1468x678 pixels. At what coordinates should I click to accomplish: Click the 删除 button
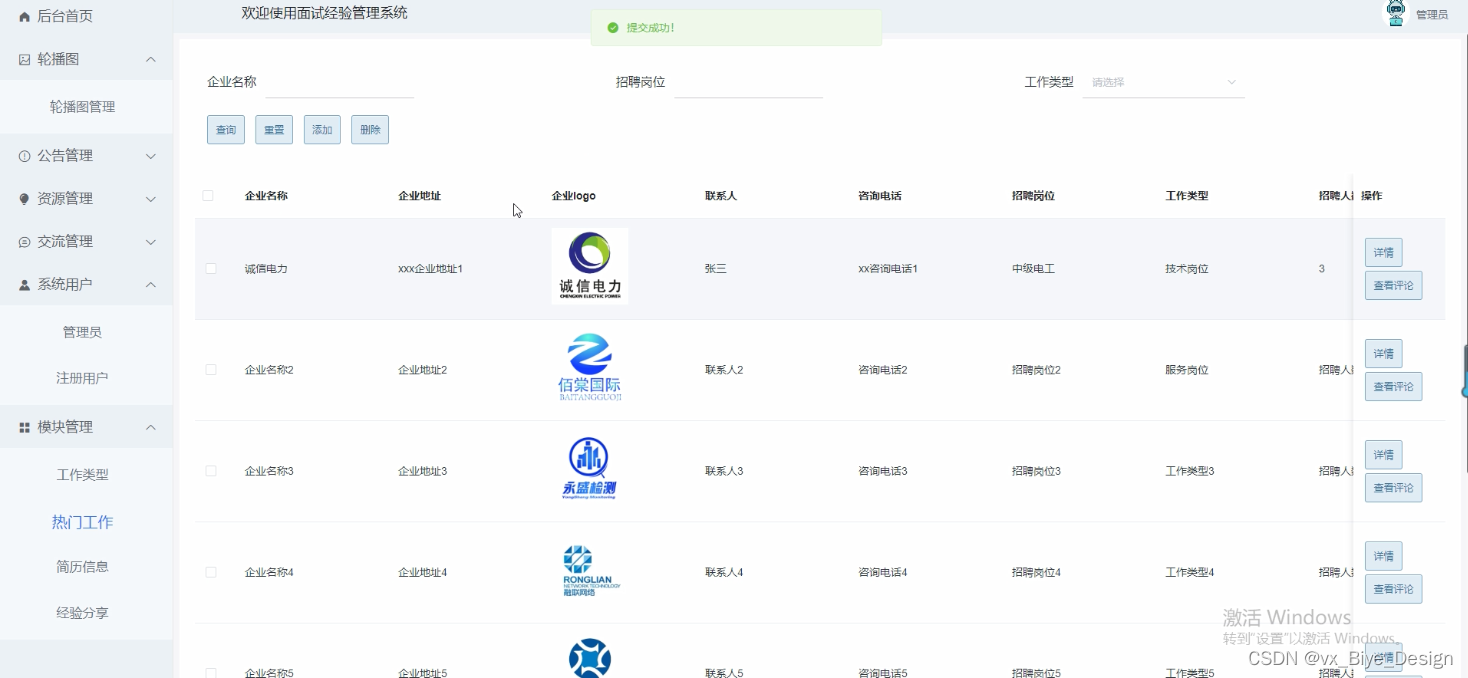point(370,130)
